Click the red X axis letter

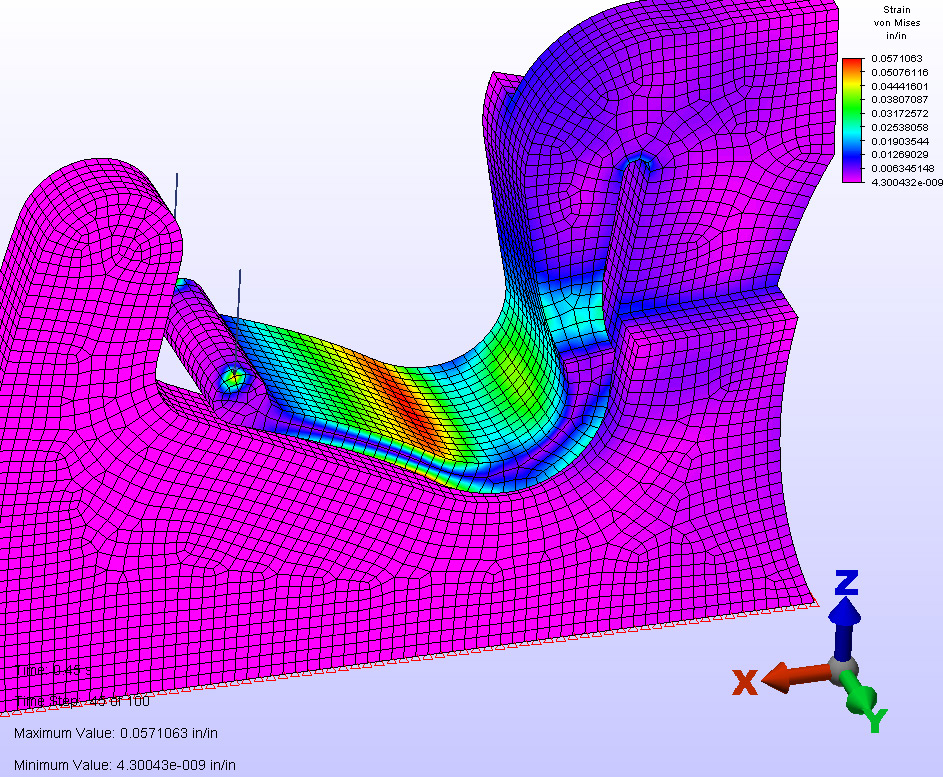(744, 683)
